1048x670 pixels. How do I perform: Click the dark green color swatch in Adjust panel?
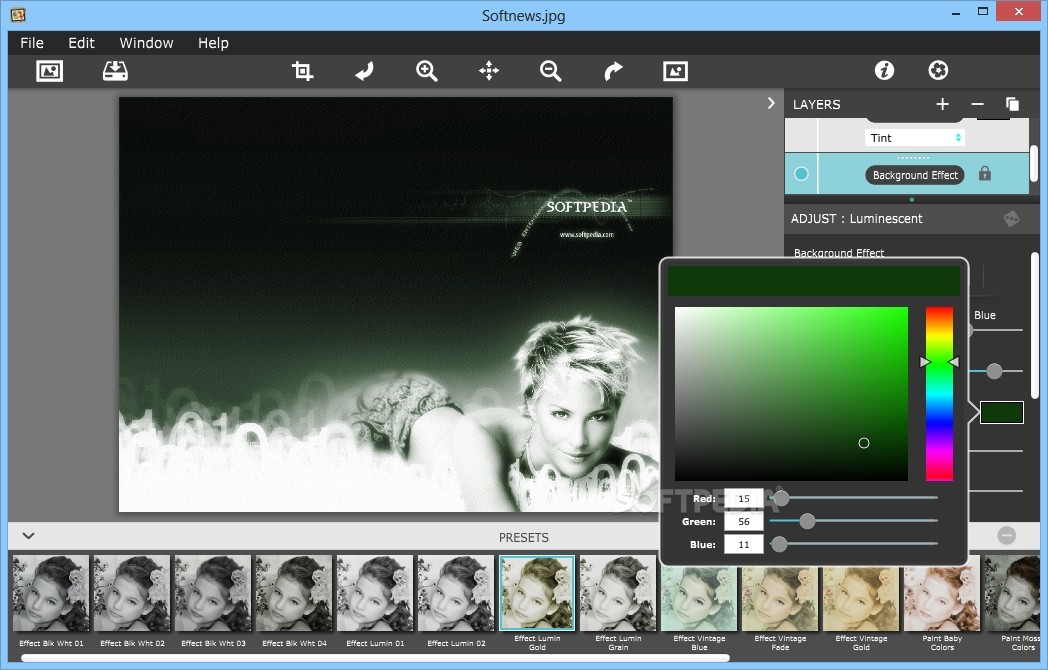pos(1001,413)
